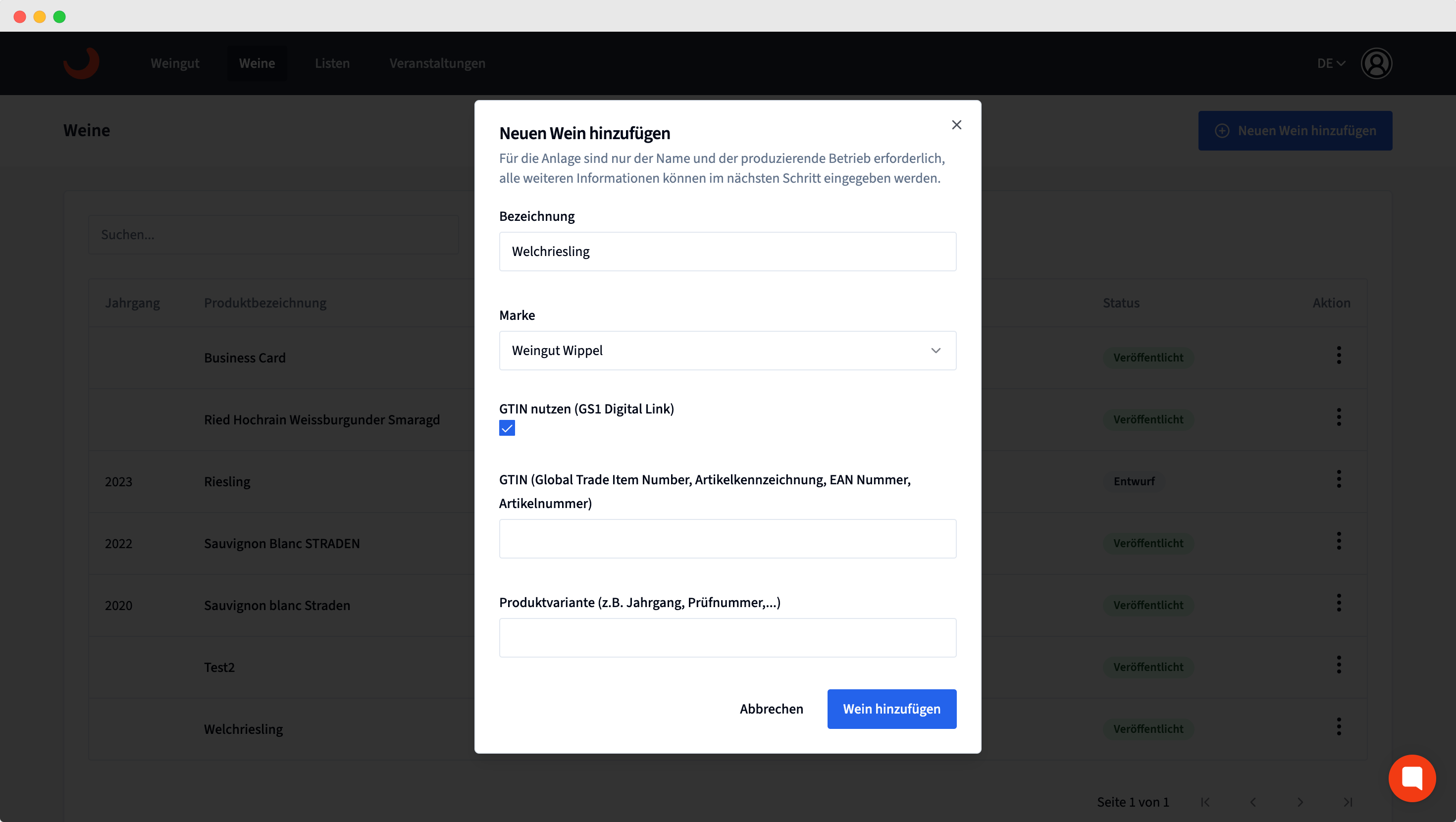Open the Veranstaltungen menu
The image size is (1456, 822).
[437, 63]
